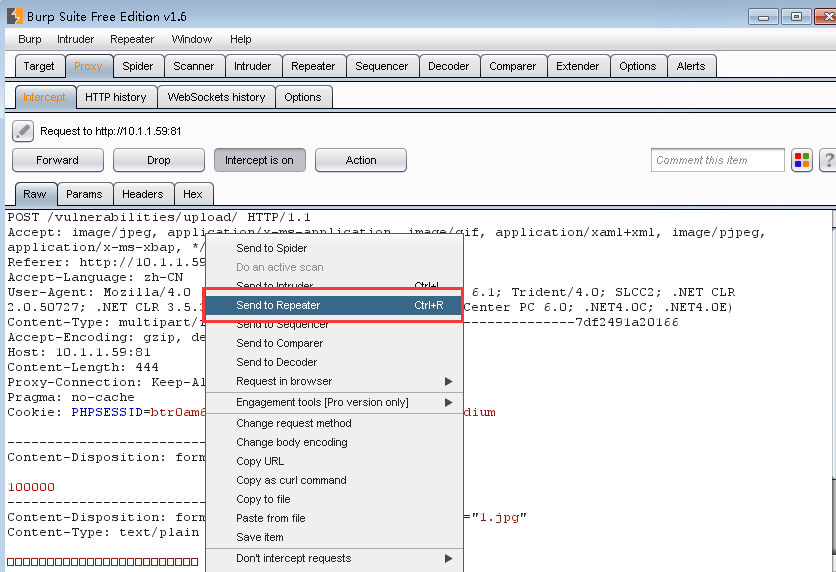Click the Content-Type: text/plain line

tap(103, 532)
